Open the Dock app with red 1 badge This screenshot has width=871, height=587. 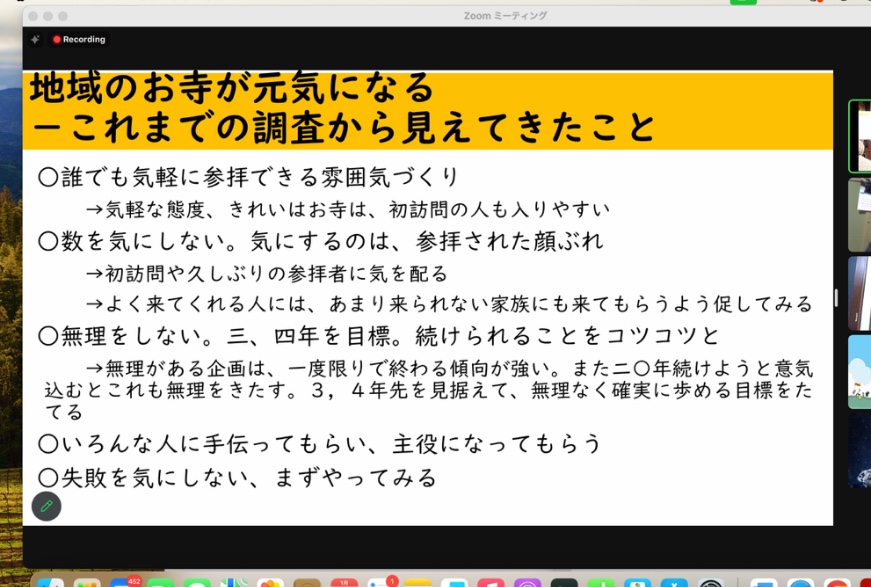380,583
